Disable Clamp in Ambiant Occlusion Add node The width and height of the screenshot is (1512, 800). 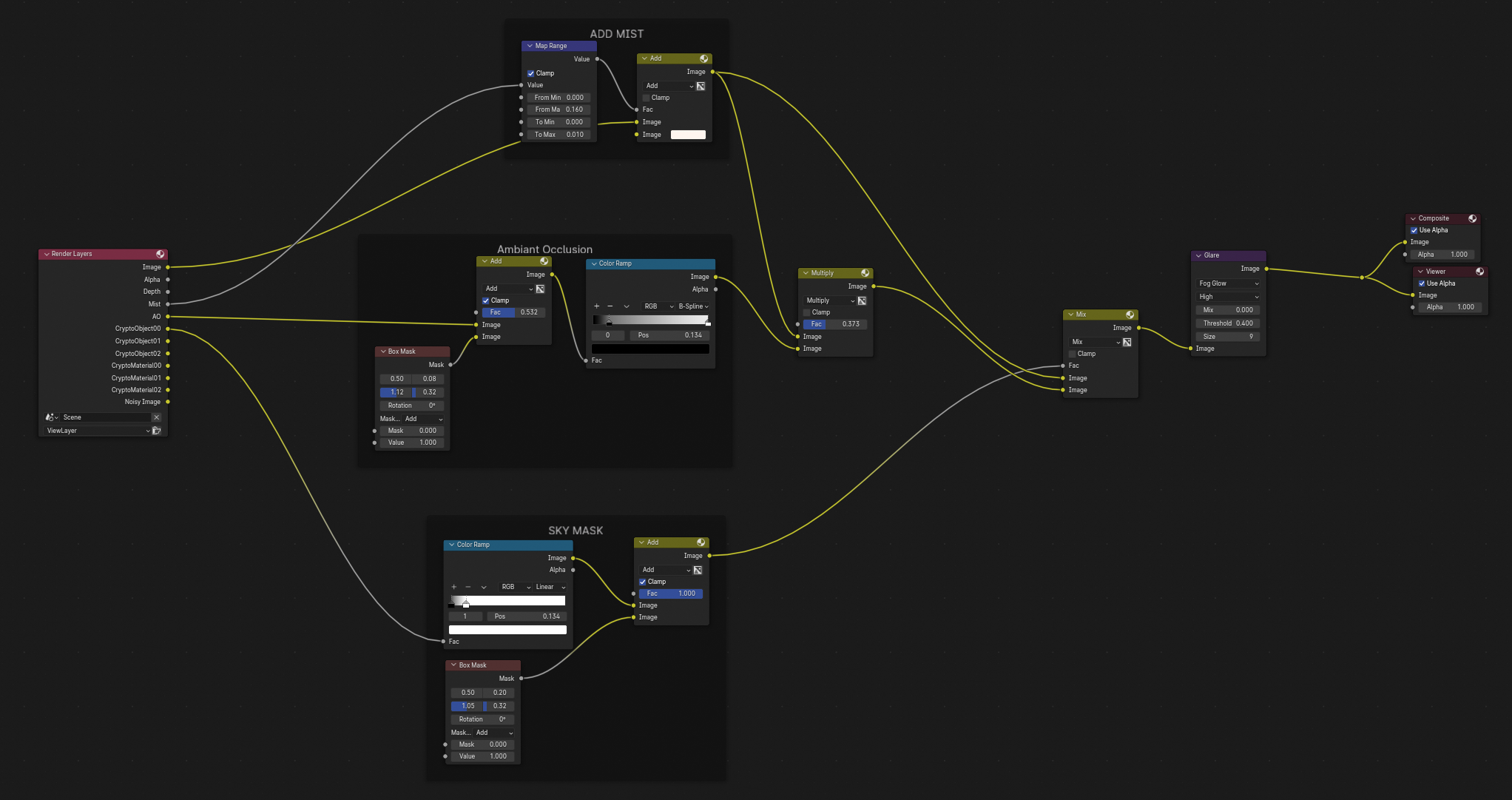(485, 300)
